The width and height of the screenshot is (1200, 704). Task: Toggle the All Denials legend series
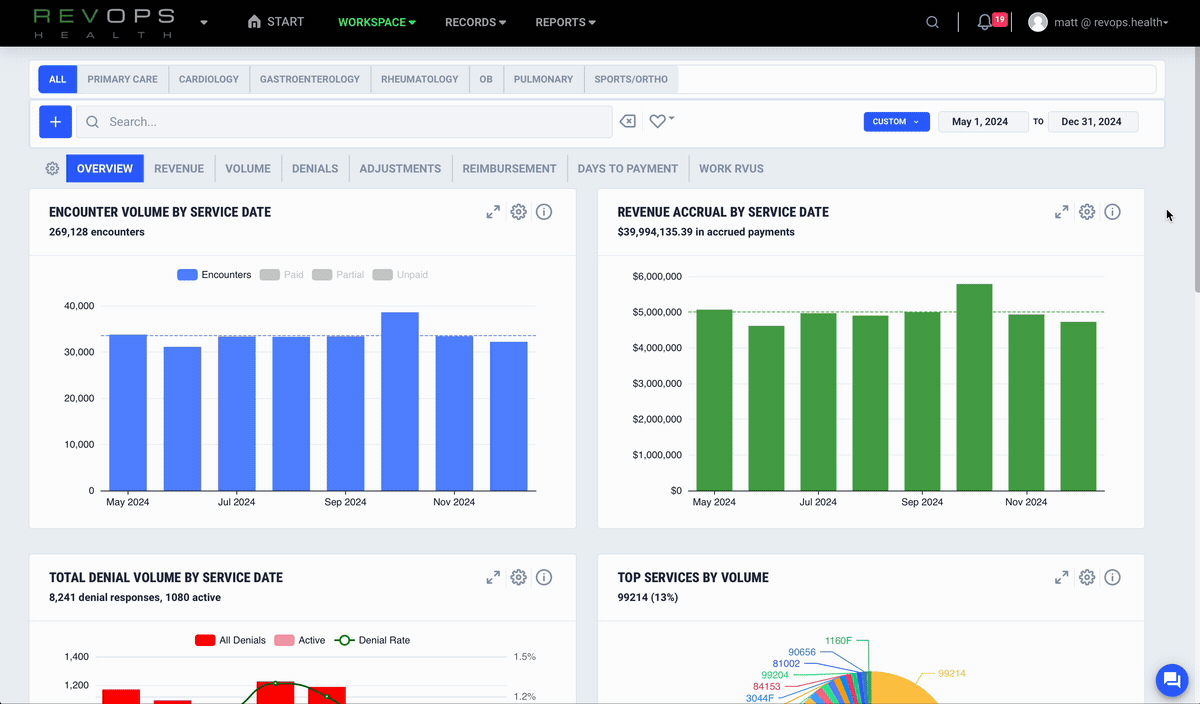pyautogui.click(x=230, y=640)
